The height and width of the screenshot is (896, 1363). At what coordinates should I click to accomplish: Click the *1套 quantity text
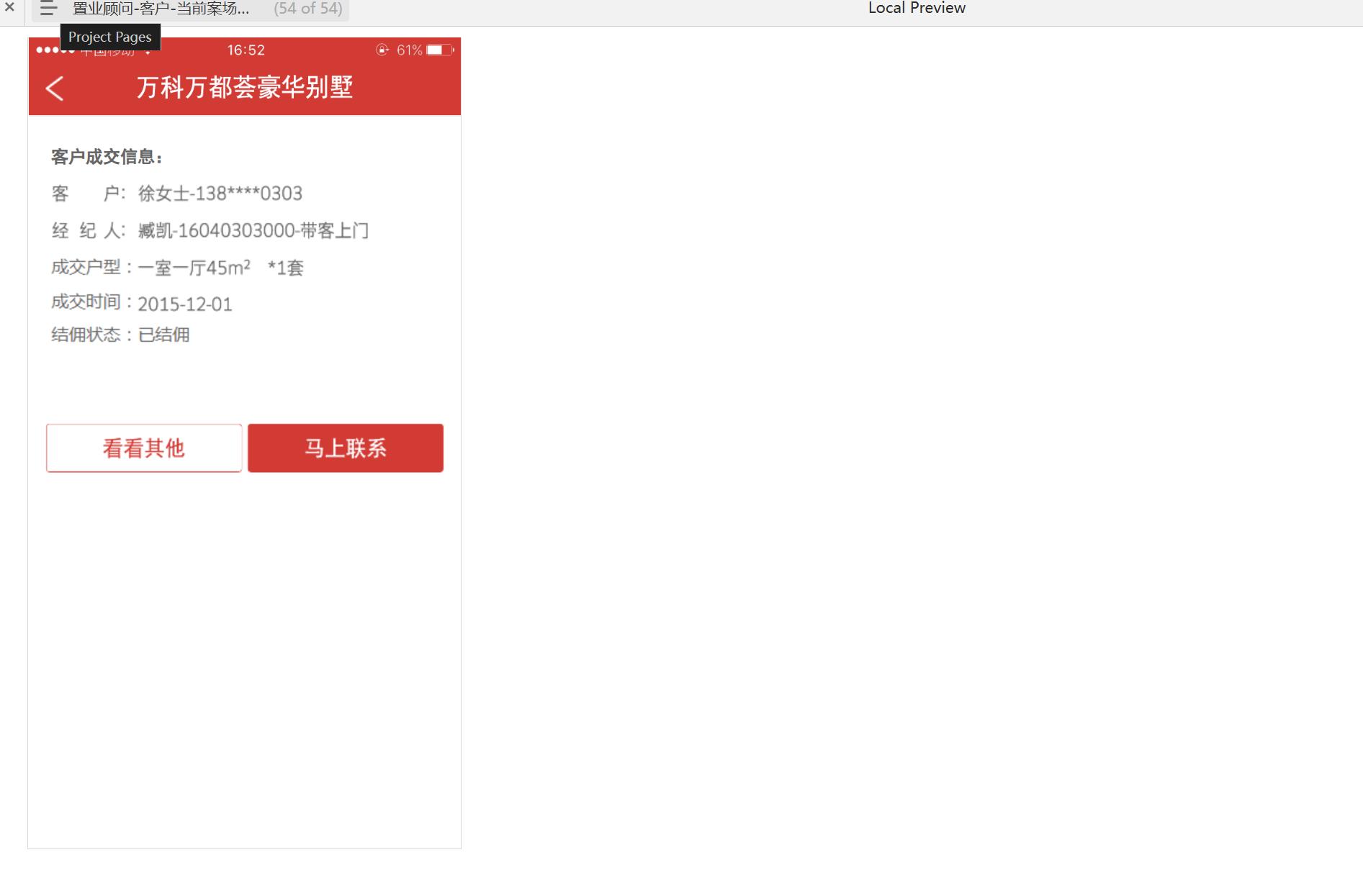pyautogui.click(x=286, y=268)
